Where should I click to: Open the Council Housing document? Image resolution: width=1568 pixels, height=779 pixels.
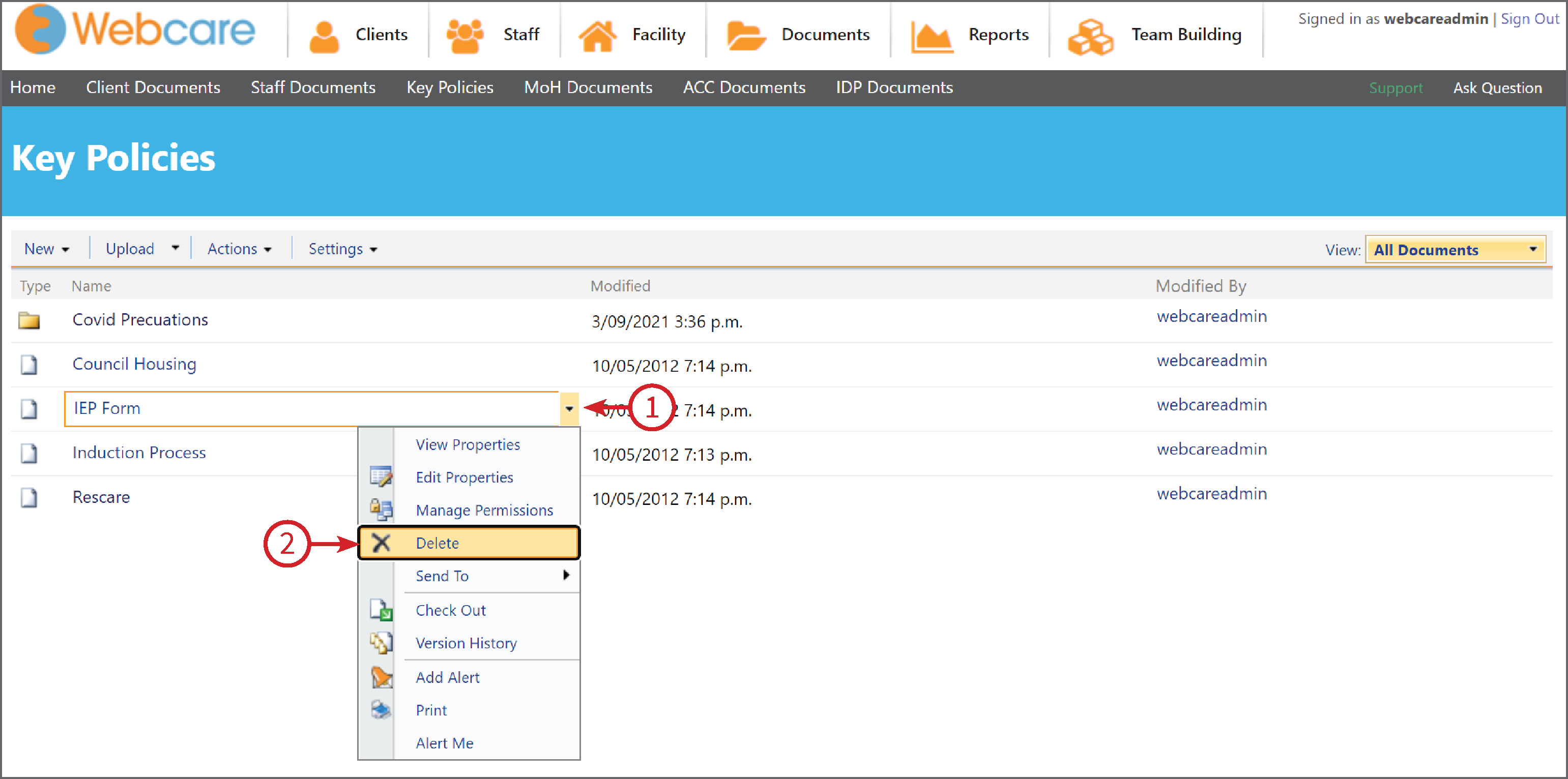(134, 364)
